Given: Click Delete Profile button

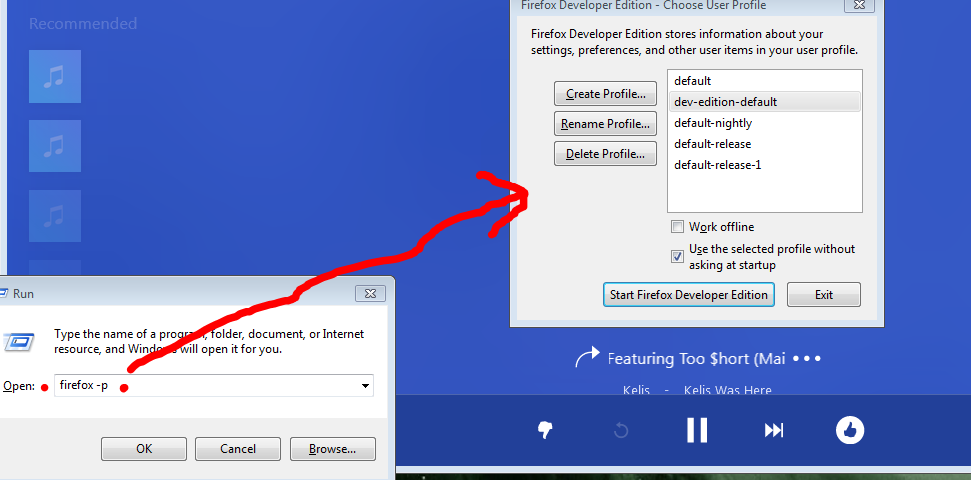Looking at the screenshot, I should click(x=605, y=154).
